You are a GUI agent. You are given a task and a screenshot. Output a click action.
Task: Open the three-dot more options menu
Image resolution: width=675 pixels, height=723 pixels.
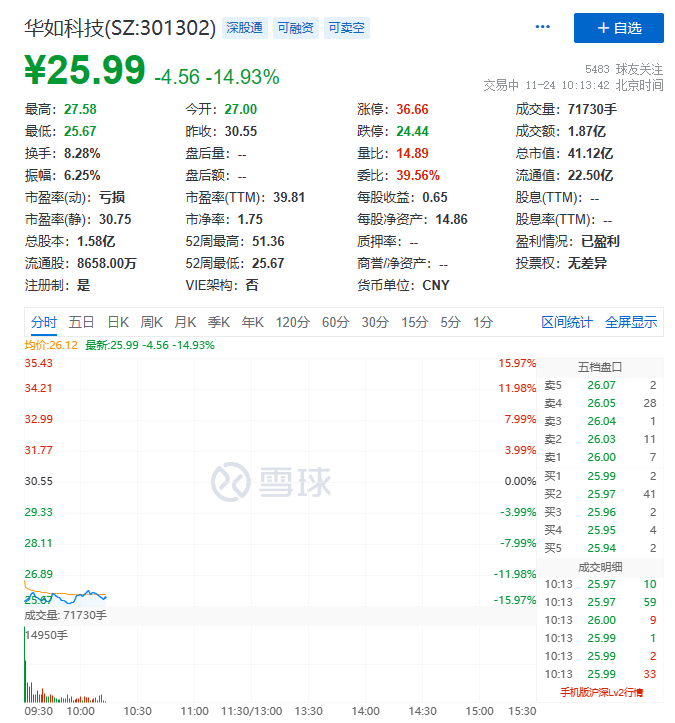click(542, 27)
